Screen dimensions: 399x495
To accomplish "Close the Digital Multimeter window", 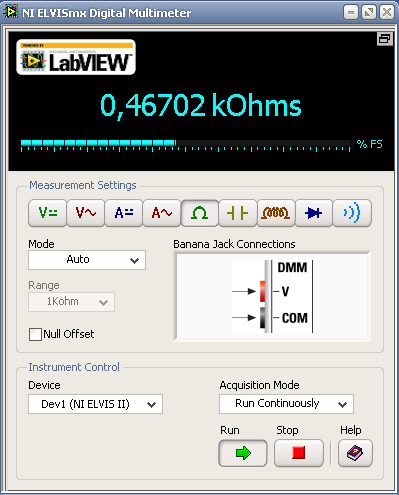I will (387, 13).
